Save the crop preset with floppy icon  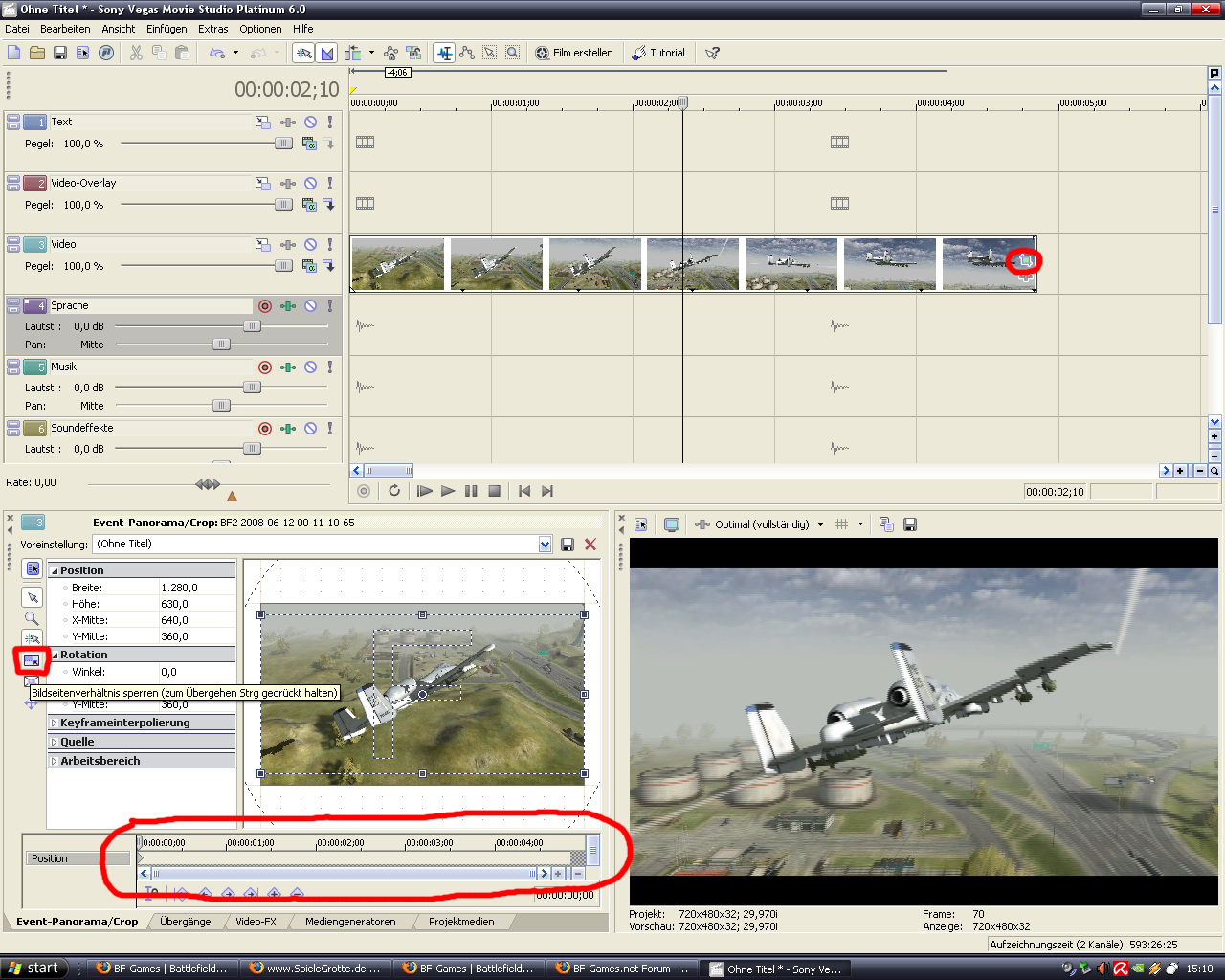coord(568,544)
